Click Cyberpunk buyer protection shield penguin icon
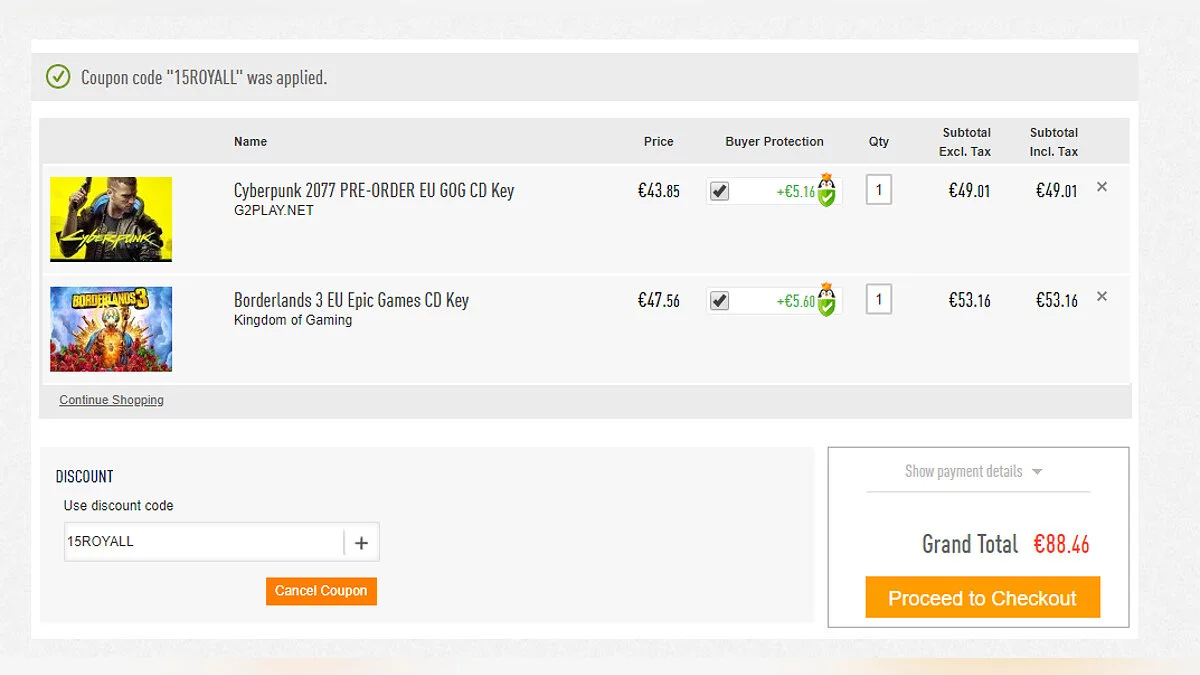1200x675 pixels. 826,191
